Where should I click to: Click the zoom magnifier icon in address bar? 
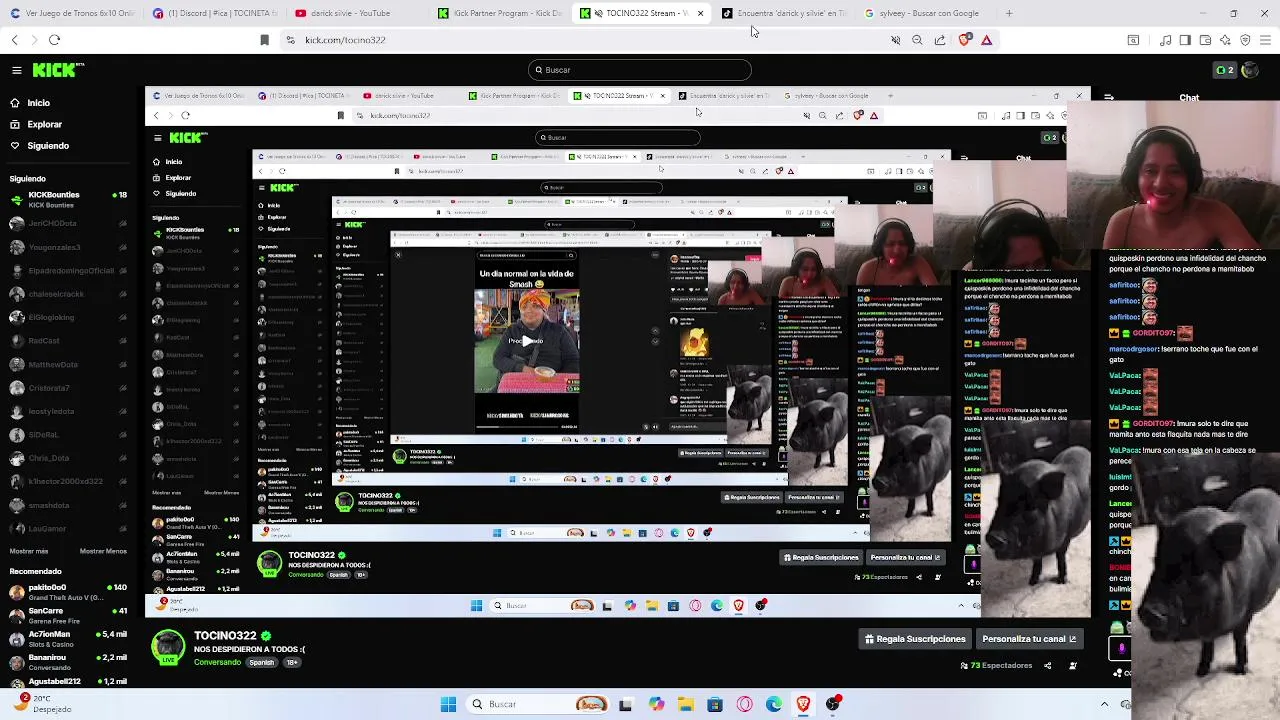pos(917,40)
